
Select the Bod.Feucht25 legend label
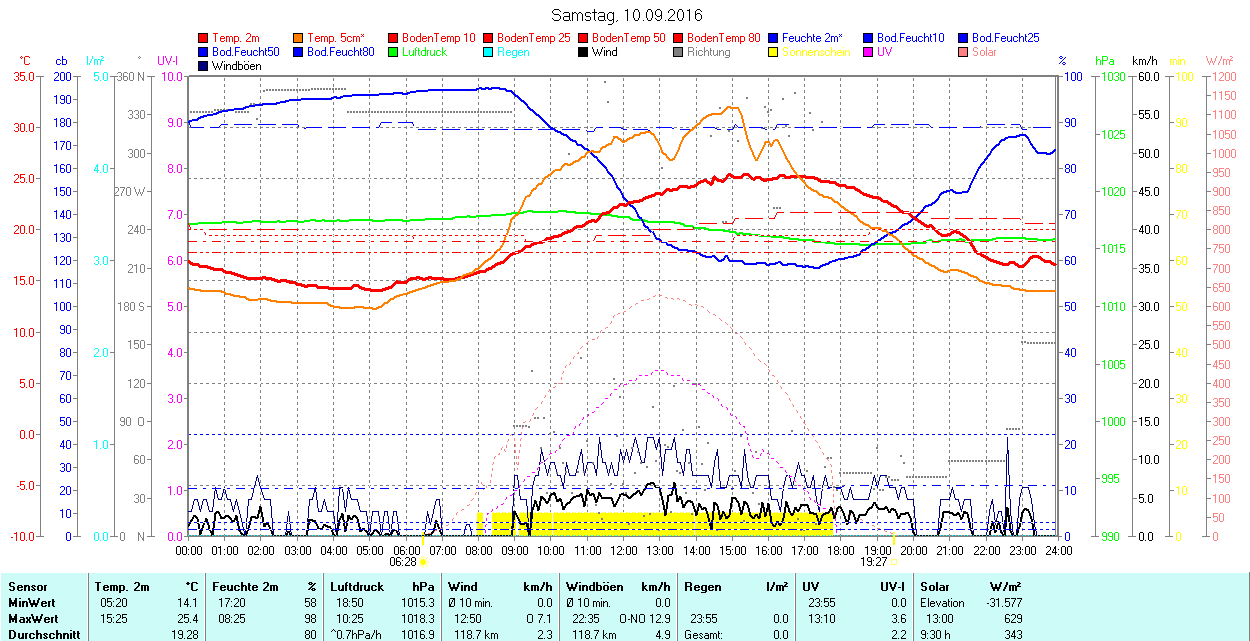[1006, 37]
